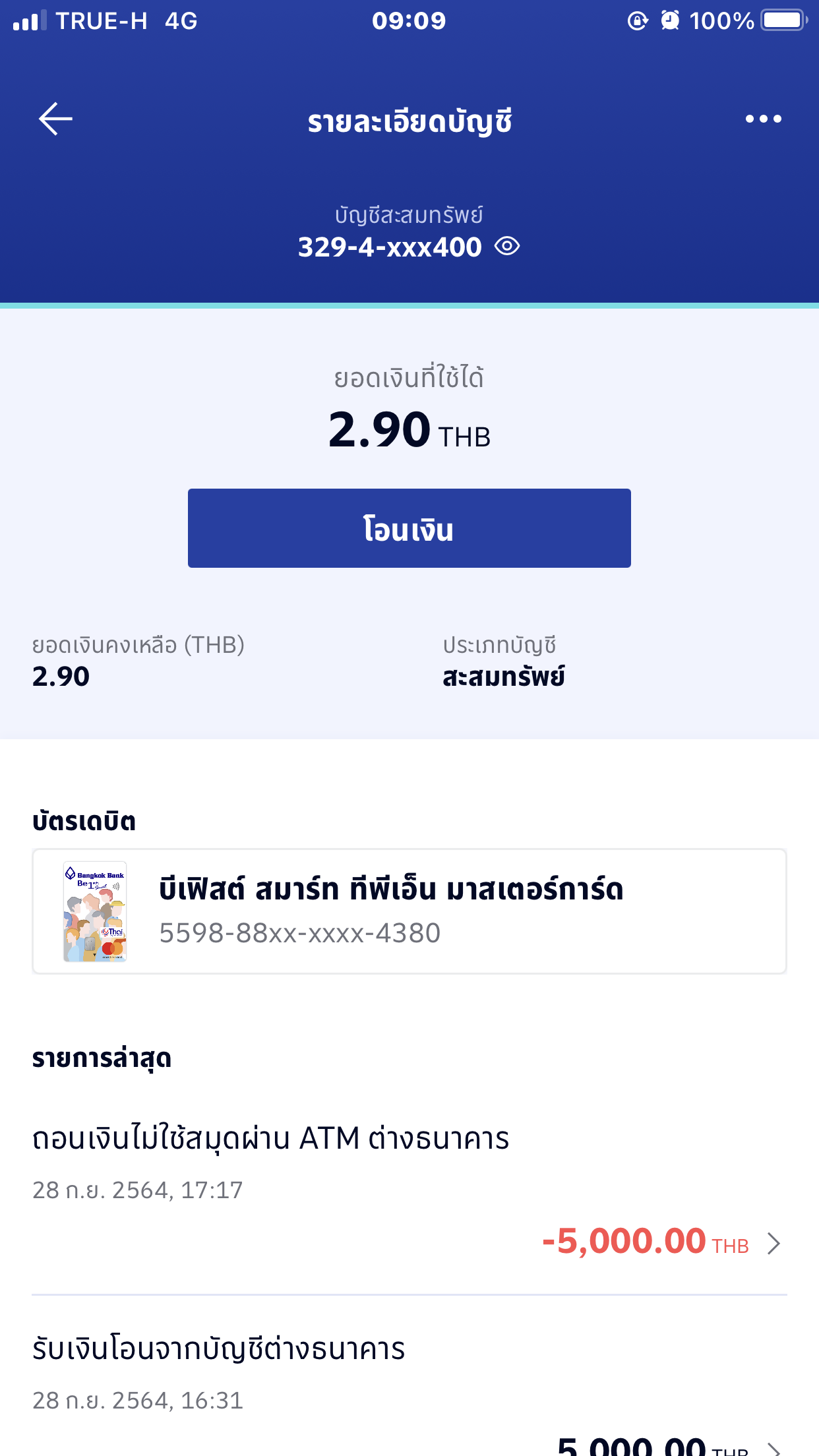Tap the back arrow icon
Screen dimensions: 819x1456
click(x=55, y=119)
